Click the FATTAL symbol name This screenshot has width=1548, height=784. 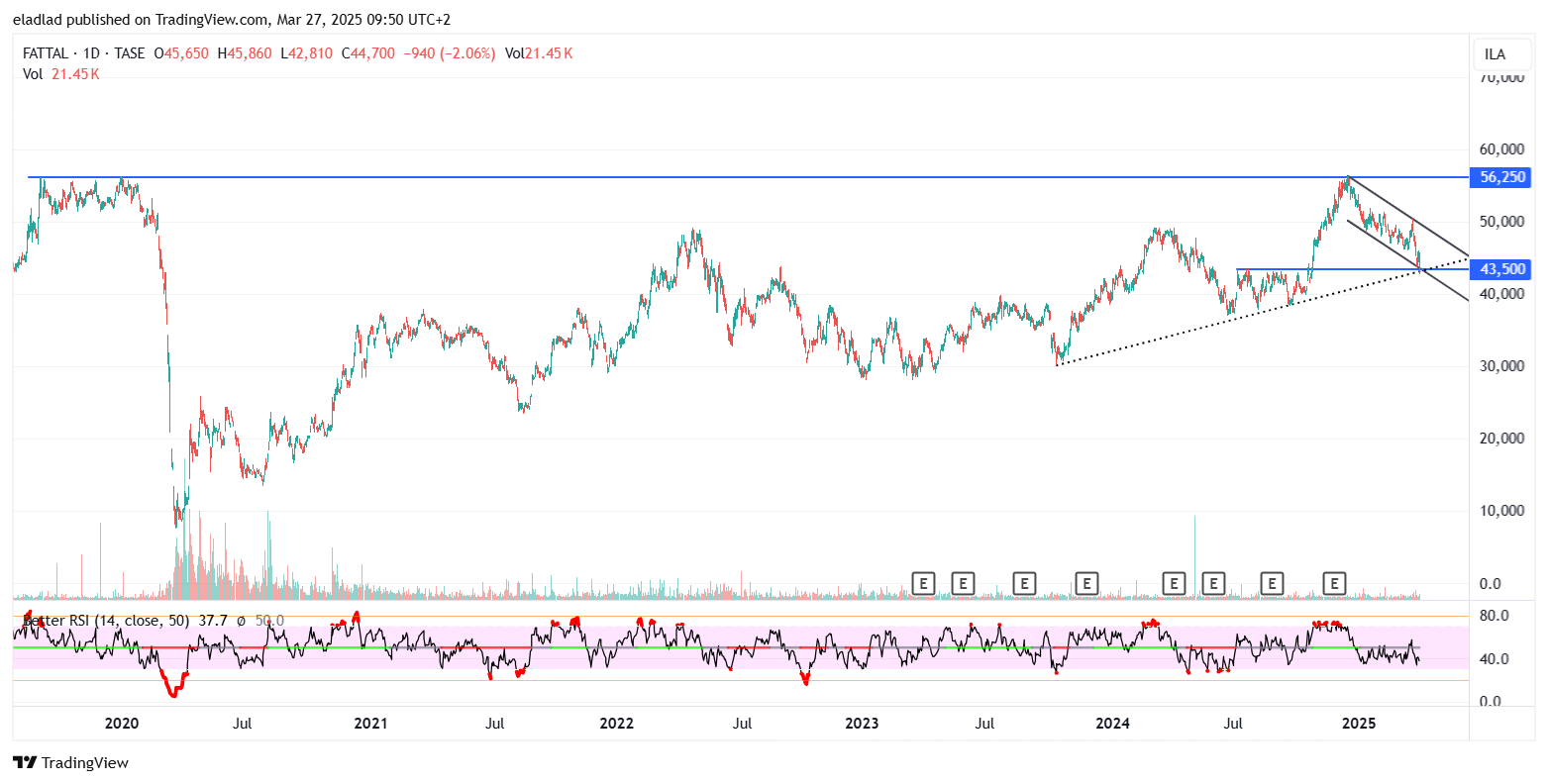[46, 53]
